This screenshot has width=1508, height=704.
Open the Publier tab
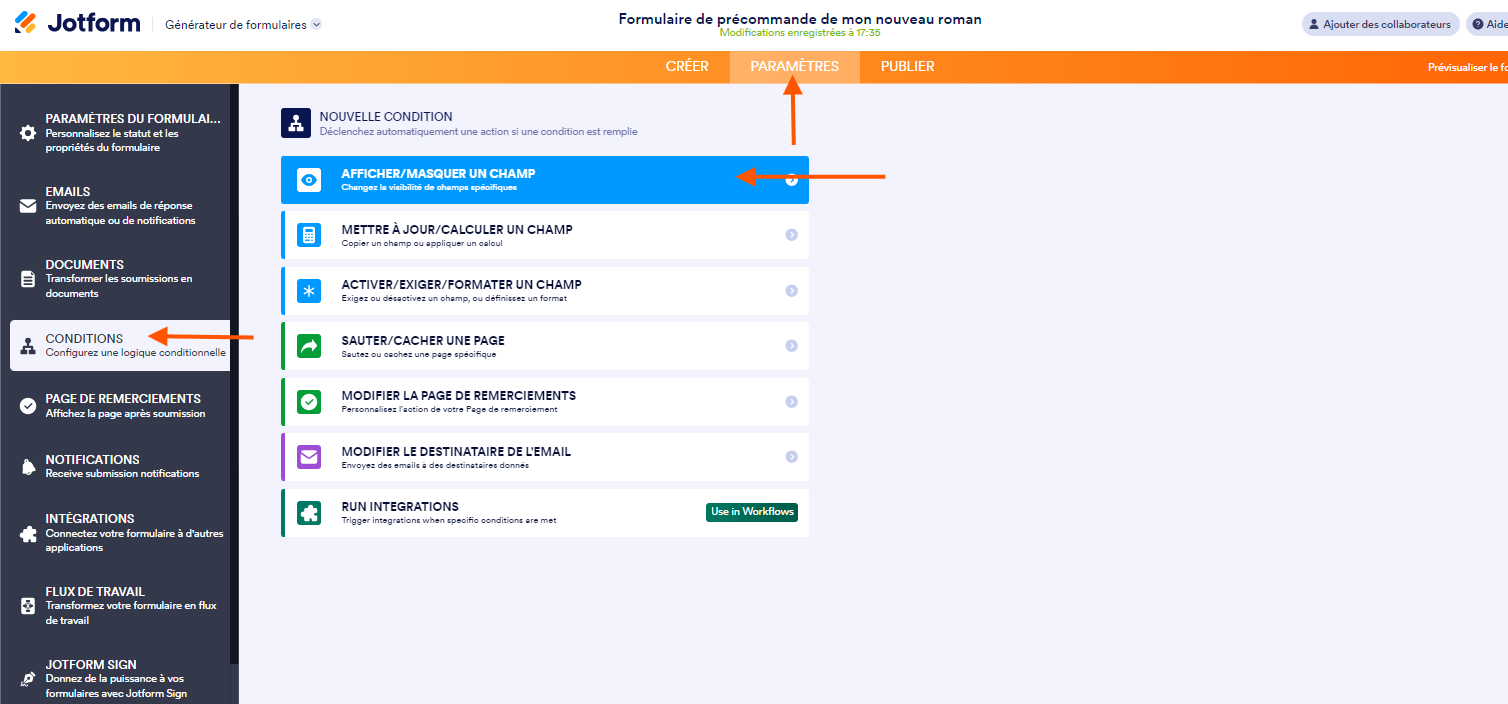906,66
